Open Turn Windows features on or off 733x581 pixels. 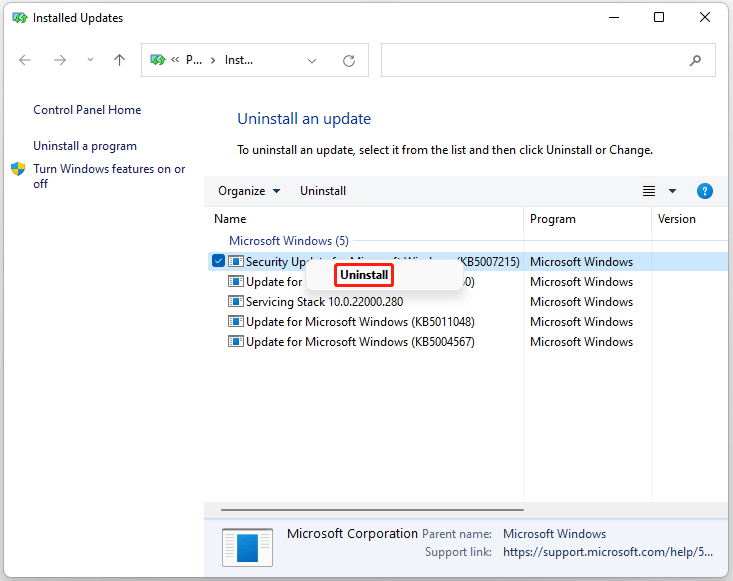tap(109, 176)
